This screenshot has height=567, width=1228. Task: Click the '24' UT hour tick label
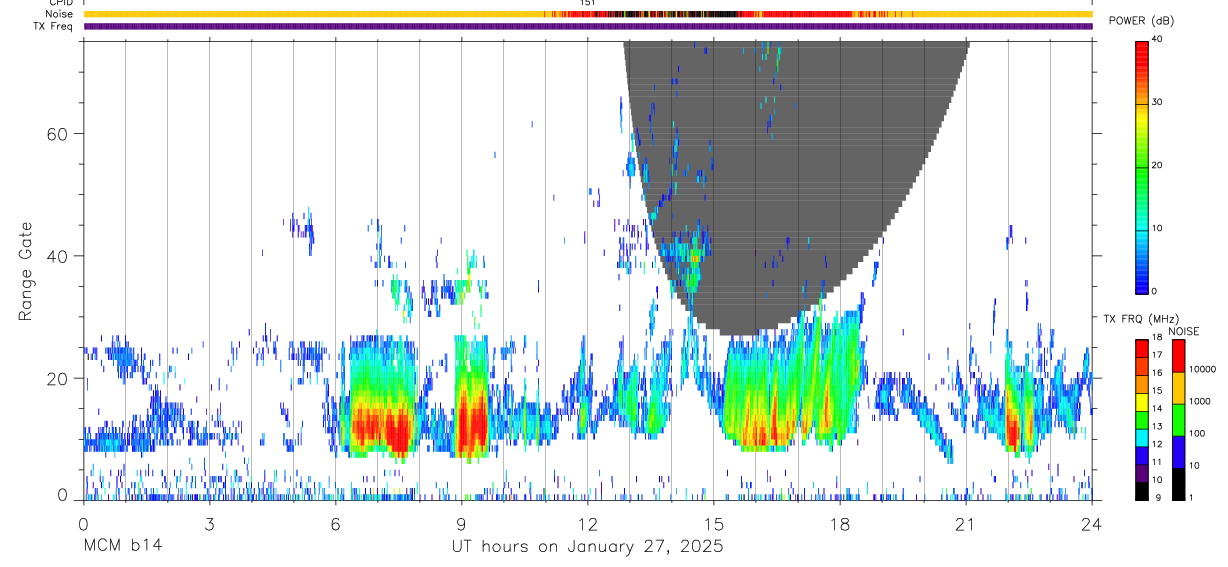point(1091,523)
